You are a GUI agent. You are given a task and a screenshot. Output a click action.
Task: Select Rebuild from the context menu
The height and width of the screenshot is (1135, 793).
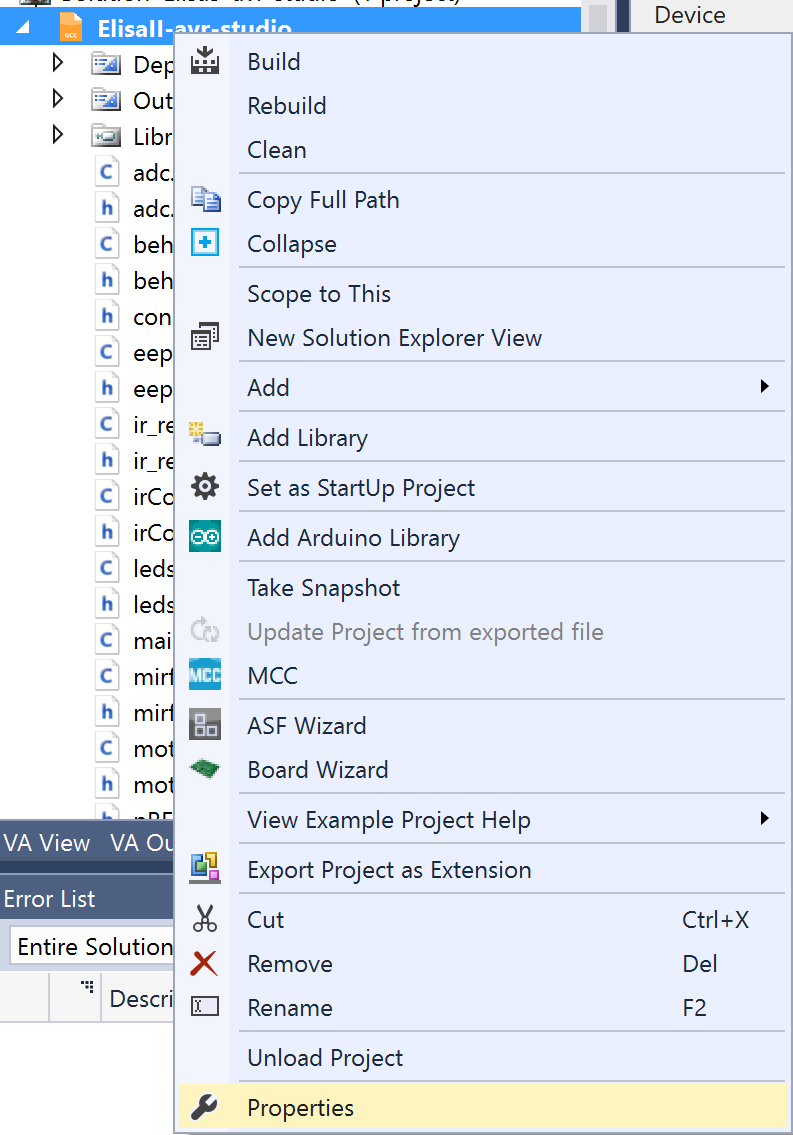[287, 106]
